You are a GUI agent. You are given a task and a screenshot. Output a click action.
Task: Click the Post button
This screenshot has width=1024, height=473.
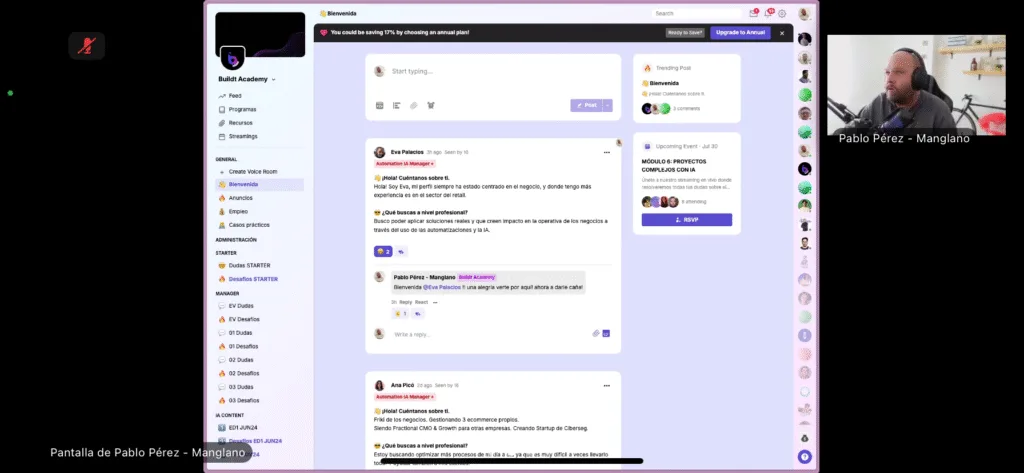pyautogui.click(x=586, y=105)
